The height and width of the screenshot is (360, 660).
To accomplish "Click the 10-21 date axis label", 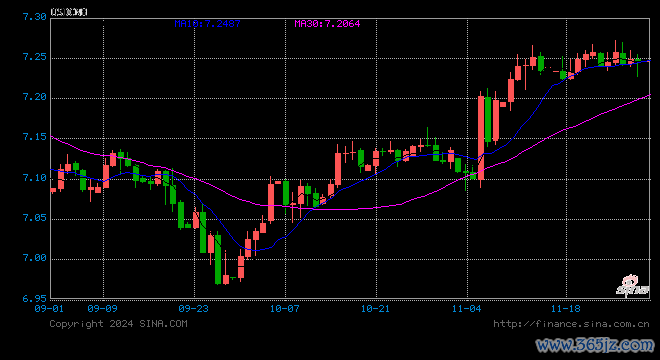I will pyautogui.click(x=376, y=309).
